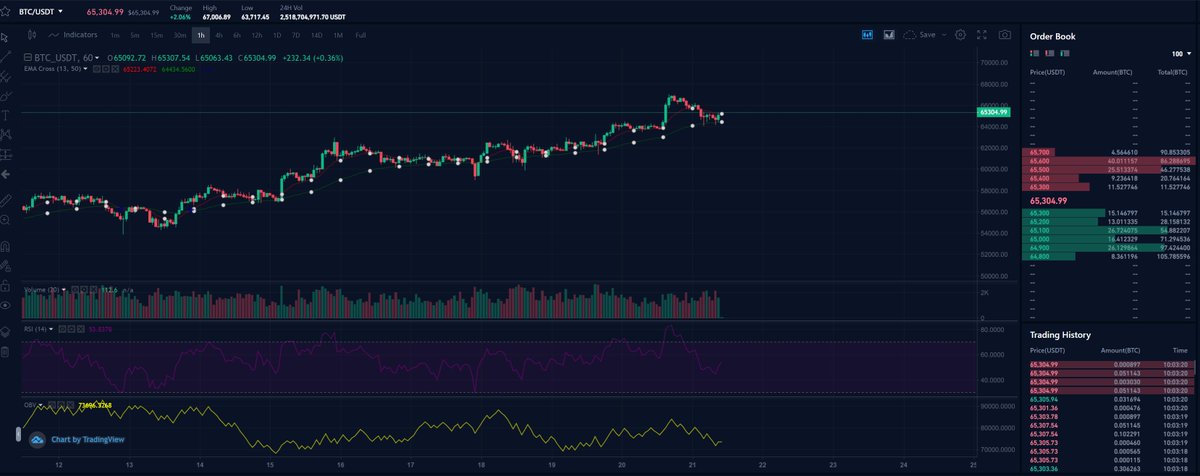Expand RSI (14) indicator menu
This screenshot has height=476, width=1200.
51,329
